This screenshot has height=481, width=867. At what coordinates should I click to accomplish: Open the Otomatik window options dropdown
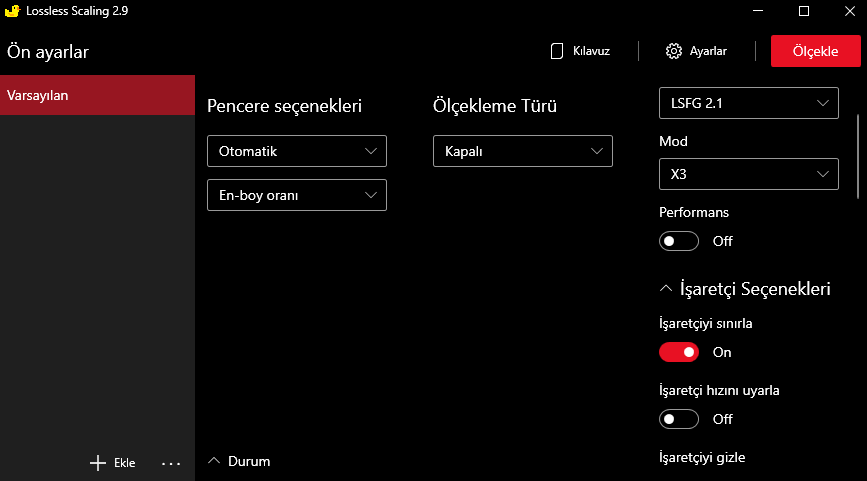[297, 151]
